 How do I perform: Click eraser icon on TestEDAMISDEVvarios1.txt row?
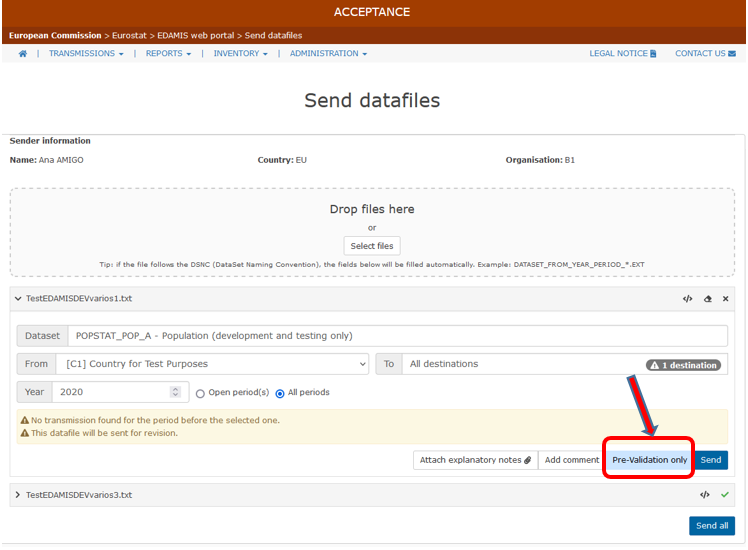tap(707, 299)
